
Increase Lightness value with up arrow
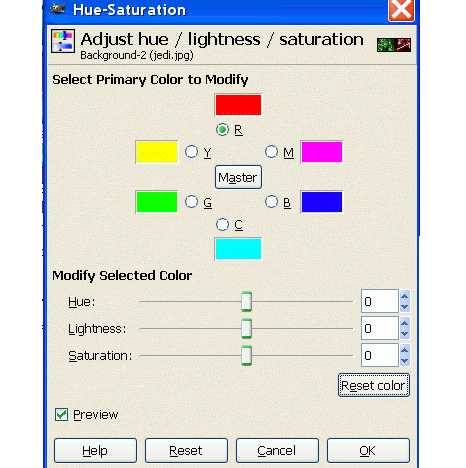[x=405, y=323]
